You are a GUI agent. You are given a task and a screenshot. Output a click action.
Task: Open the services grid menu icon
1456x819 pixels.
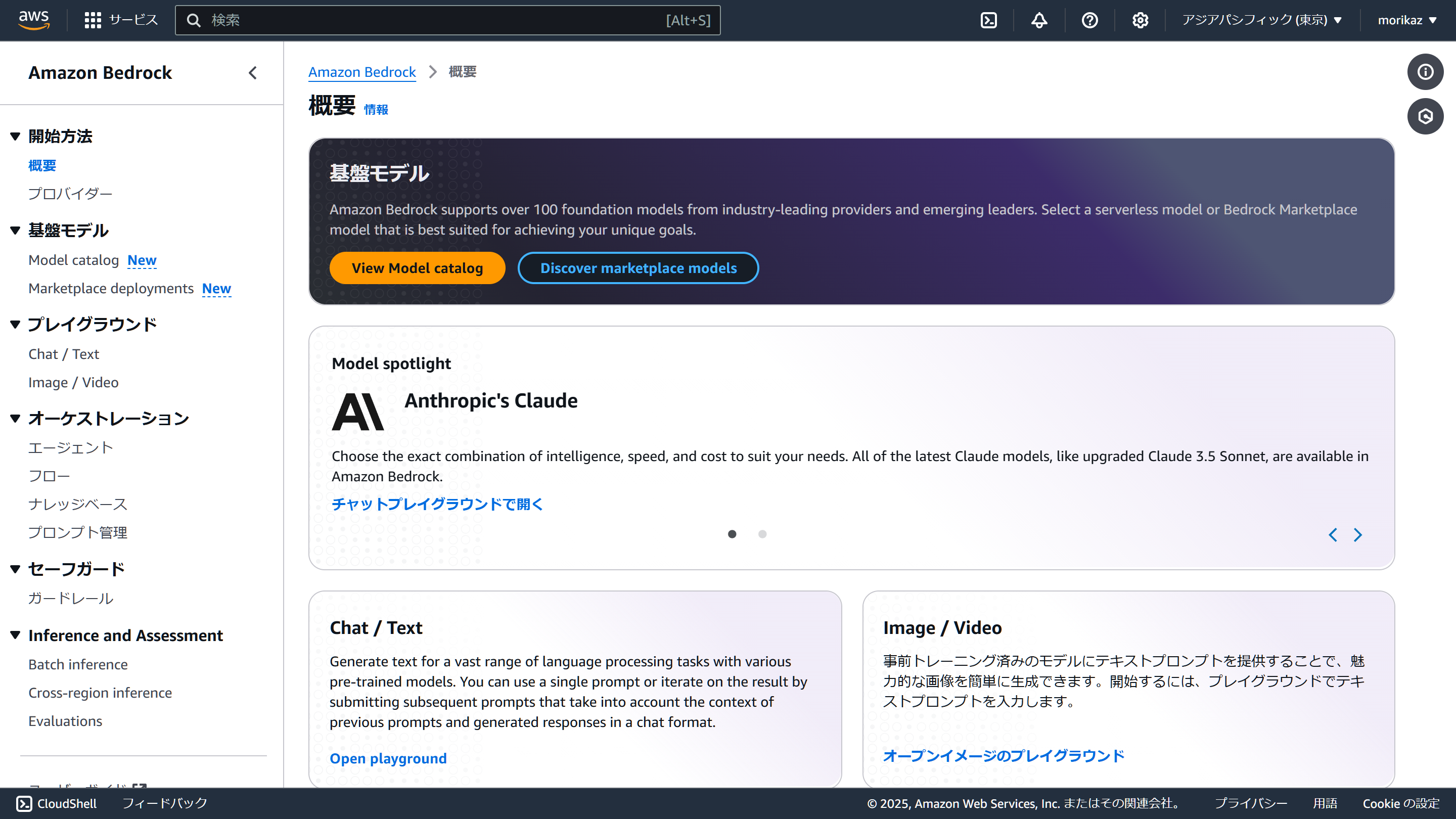[x=93, y=20]
